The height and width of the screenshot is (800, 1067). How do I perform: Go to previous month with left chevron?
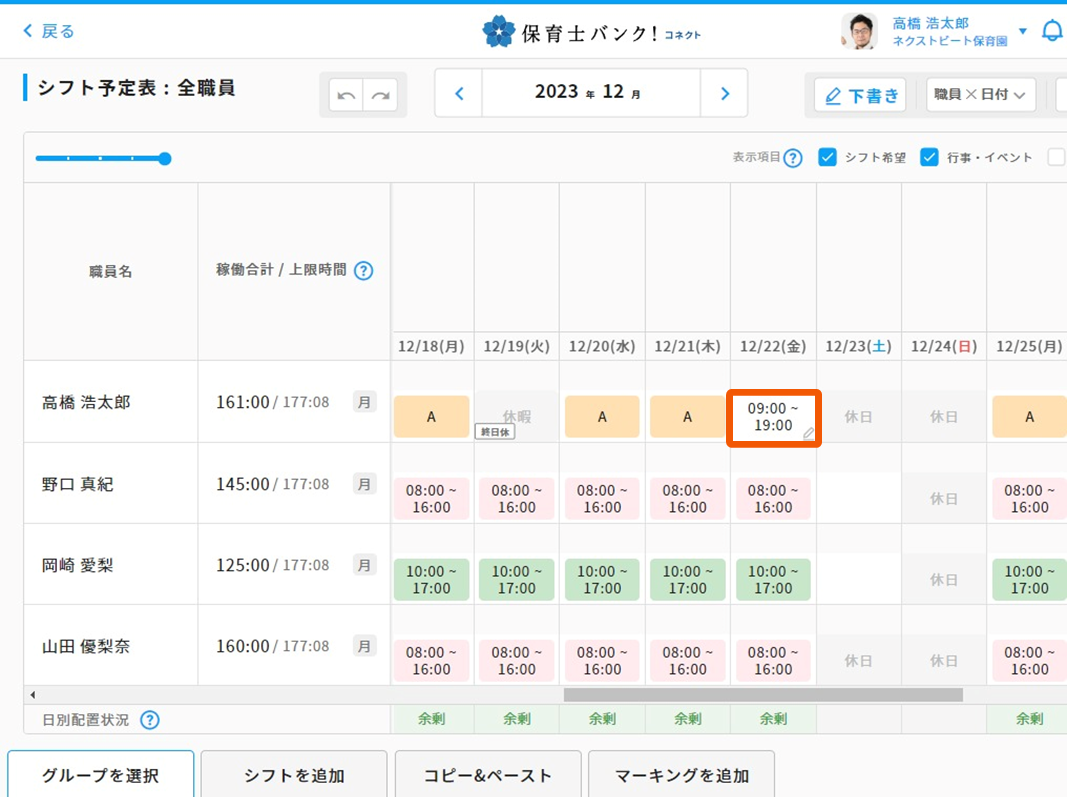tap(459, 93)
